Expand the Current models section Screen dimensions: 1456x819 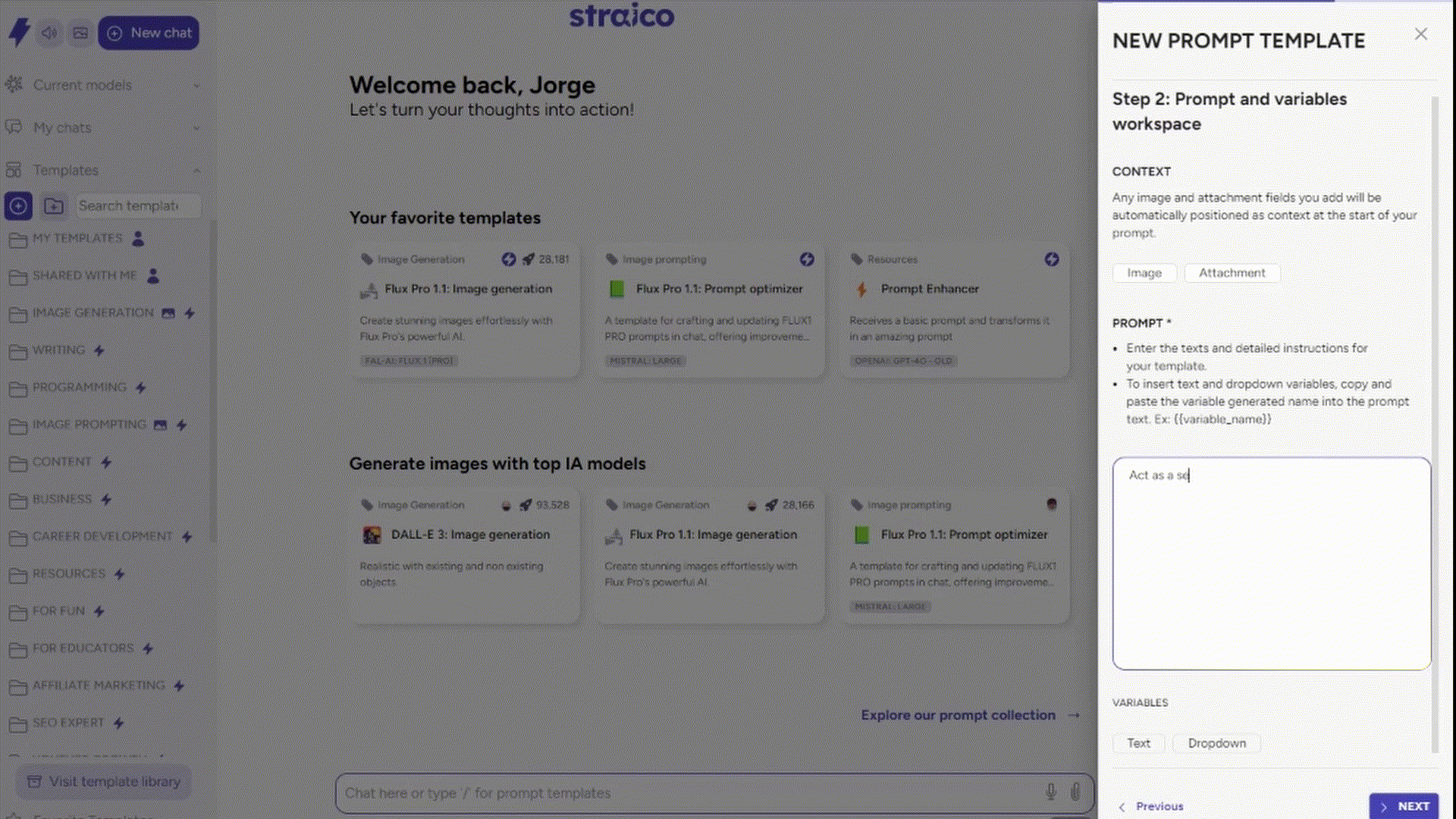[x=103, y=85]
